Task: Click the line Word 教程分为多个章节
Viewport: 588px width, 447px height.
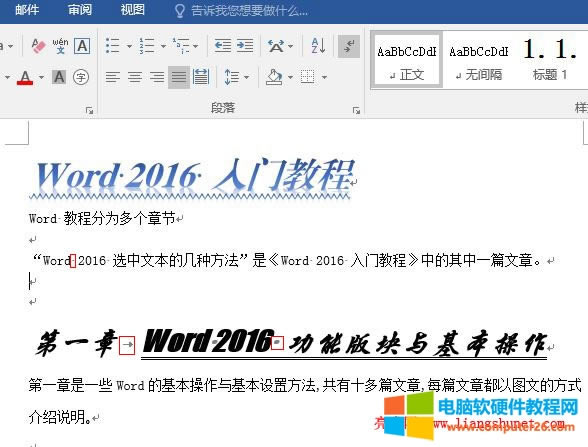Action: (x=102, y=218)
